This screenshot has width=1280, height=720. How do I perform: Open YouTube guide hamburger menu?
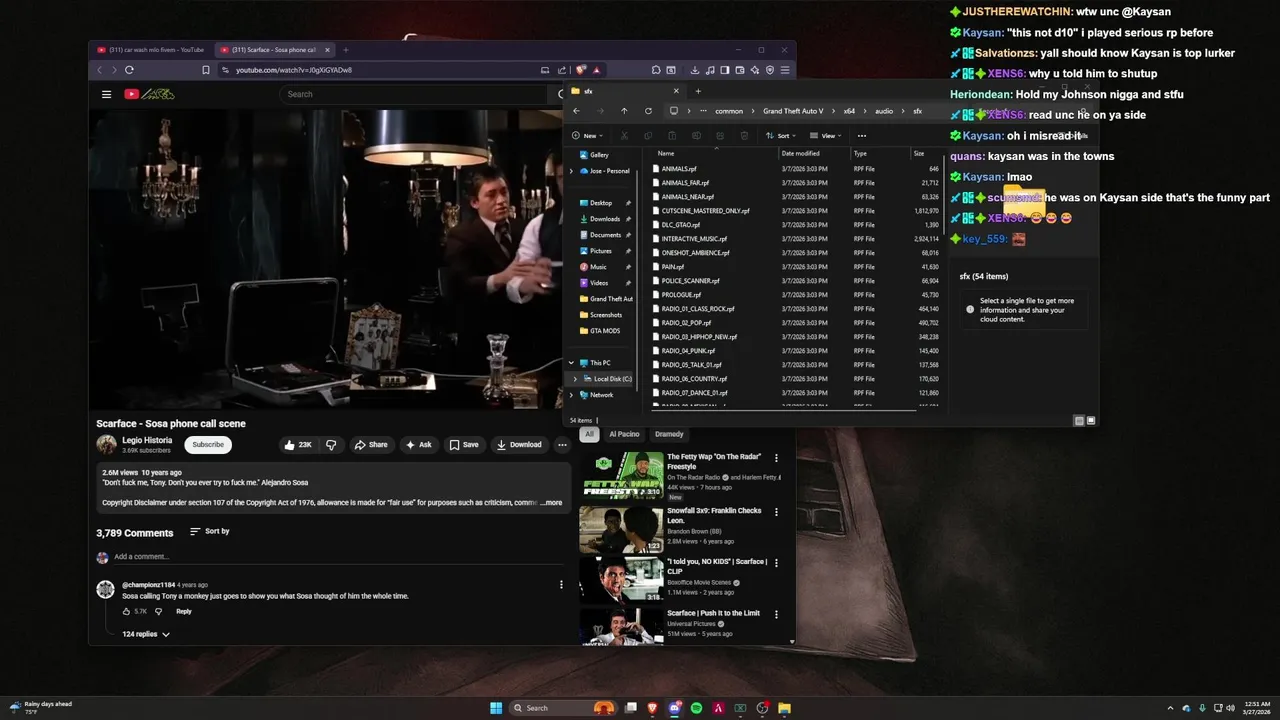106,94
